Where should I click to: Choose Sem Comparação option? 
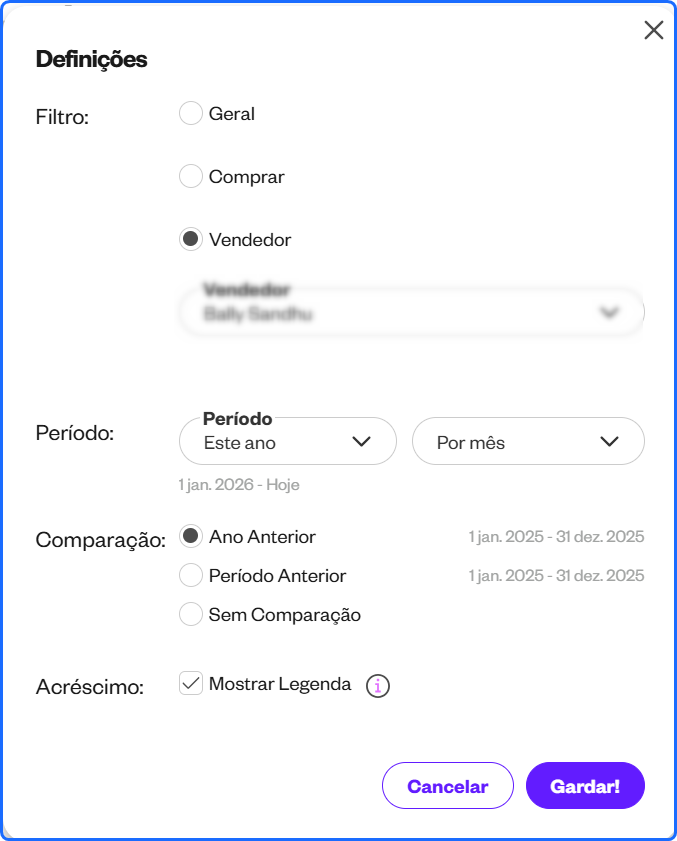tap(190, 614)
